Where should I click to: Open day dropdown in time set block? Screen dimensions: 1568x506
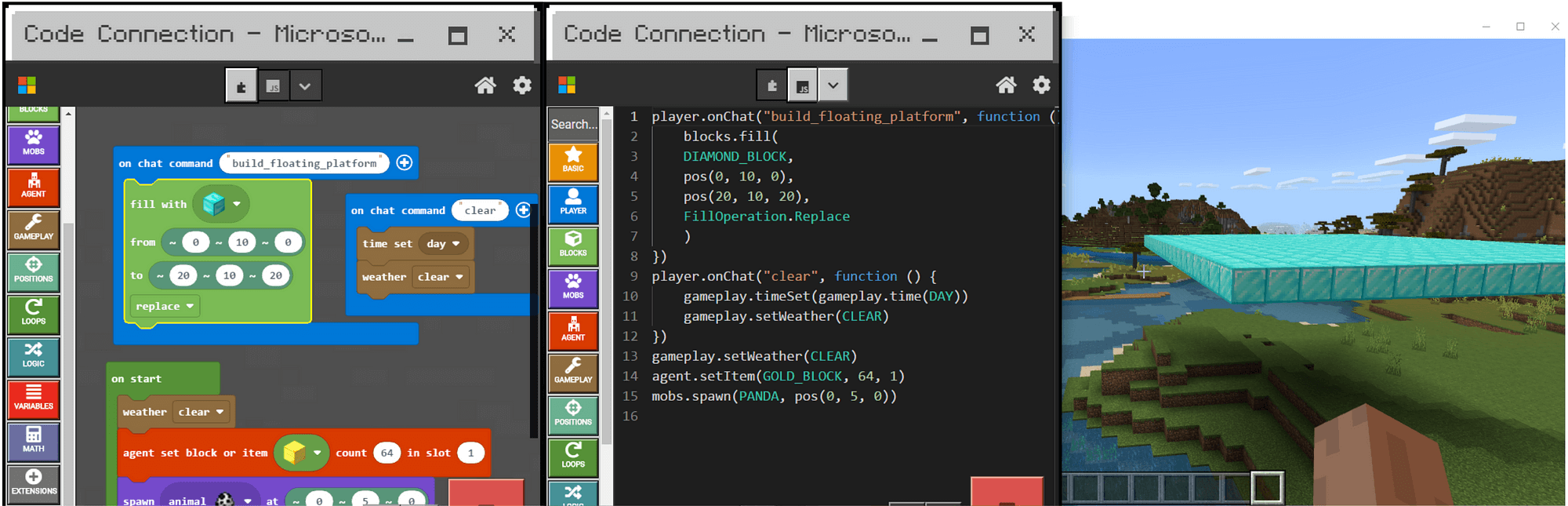pyautogui.click(x=443, y=243)
